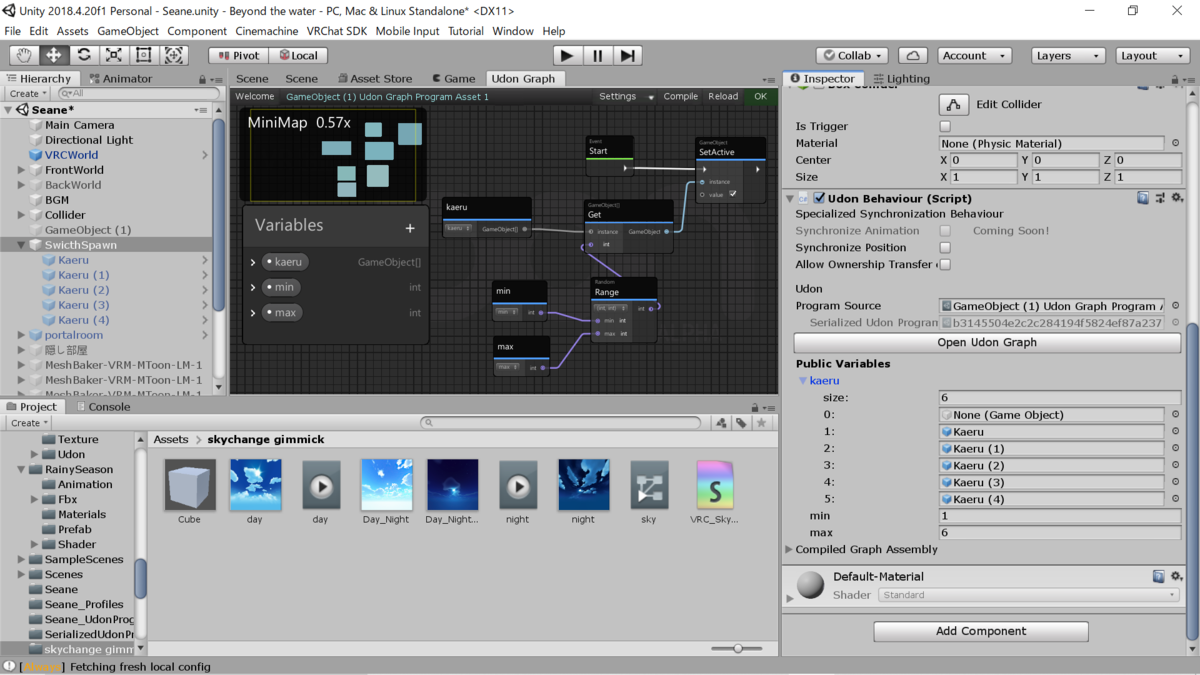The image size is (1200, 675).
Task: Select the Hand tool
Action: pyautogui.click(x=24, y=55)
